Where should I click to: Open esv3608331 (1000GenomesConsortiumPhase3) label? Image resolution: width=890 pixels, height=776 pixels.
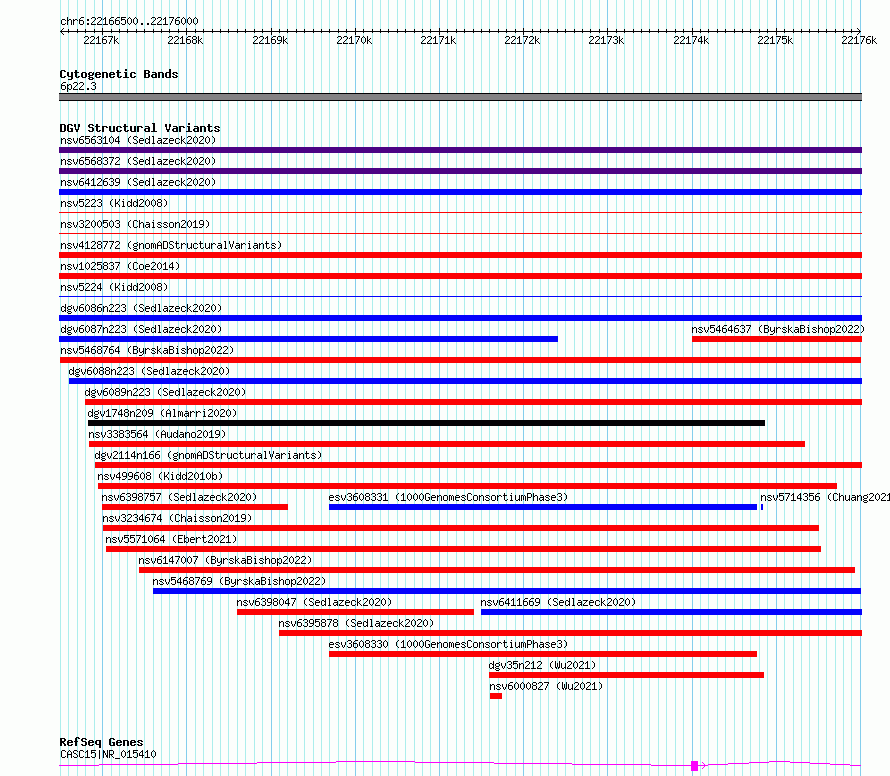pos(448,497)
